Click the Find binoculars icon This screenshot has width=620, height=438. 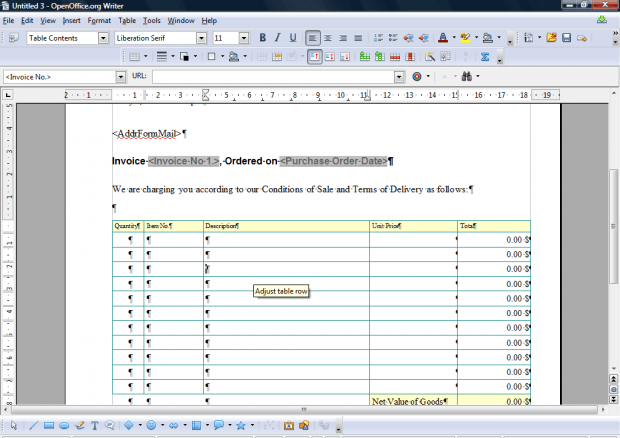pos(467,76)
